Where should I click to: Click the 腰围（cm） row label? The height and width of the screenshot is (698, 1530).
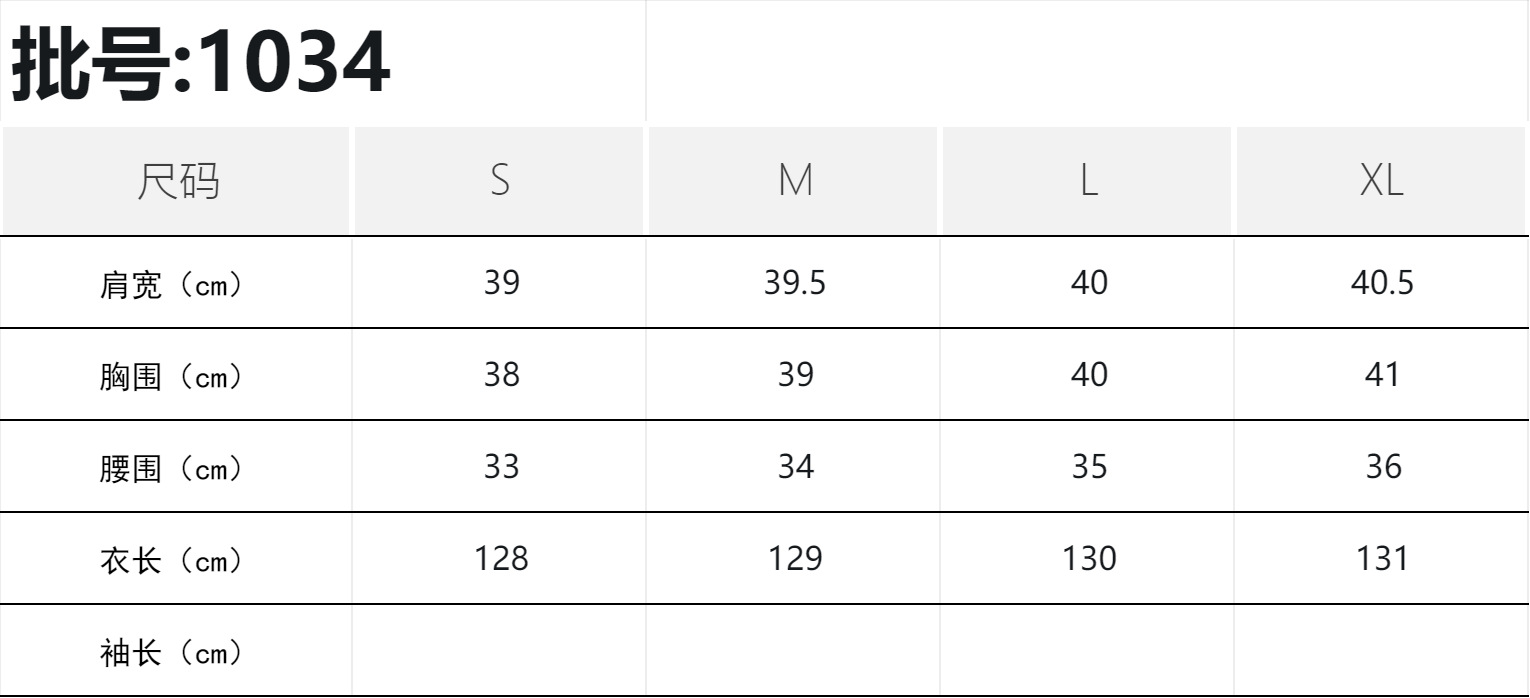point(172,469)
